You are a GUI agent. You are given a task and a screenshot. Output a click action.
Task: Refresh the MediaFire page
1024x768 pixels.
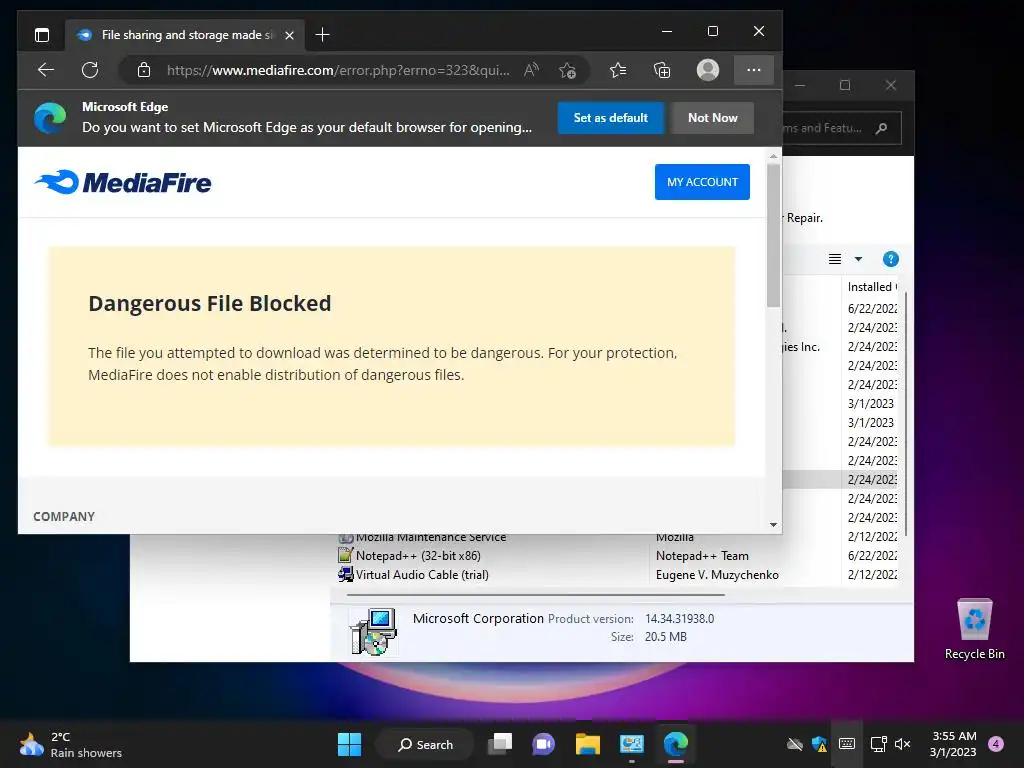click(x=90, y=70)
